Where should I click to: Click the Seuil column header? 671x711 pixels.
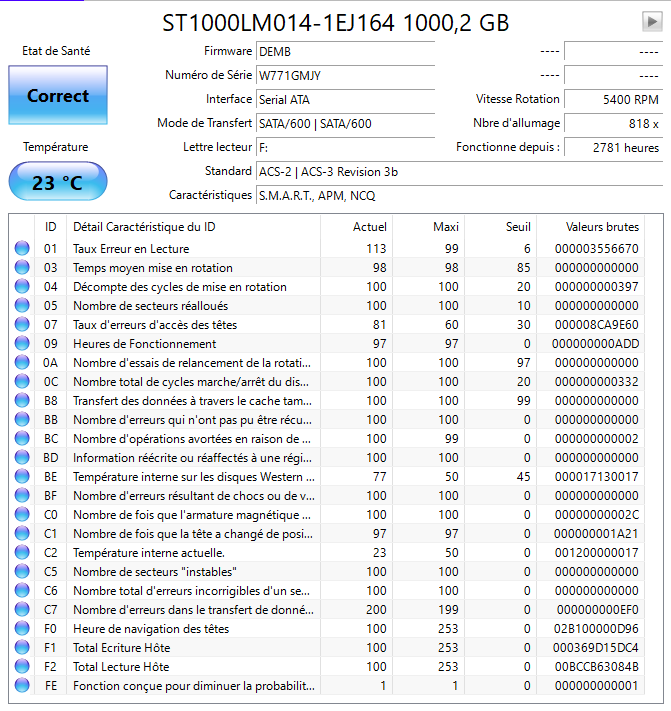501,227
